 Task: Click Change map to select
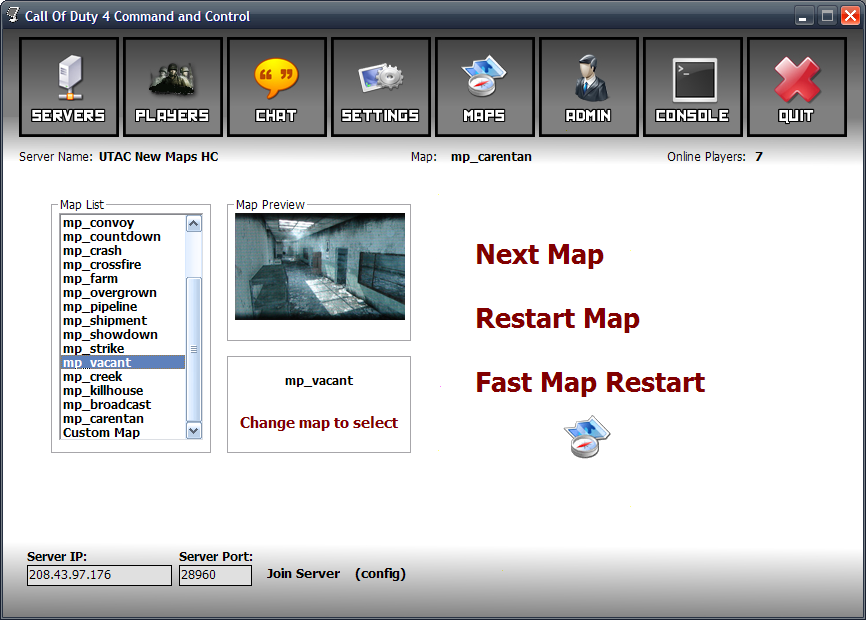point(319,423)
